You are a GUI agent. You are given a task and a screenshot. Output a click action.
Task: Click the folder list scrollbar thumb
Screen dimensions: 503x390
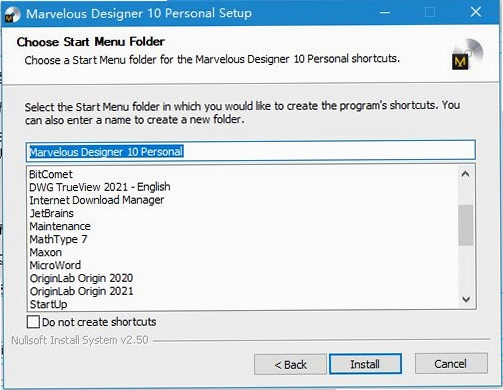click(x=465, y=225)
